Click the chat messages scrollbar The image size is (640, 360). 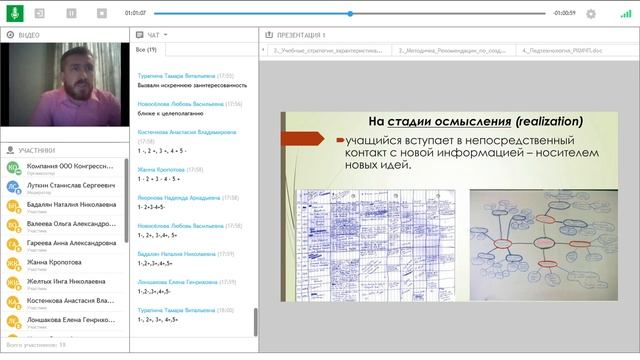(256, 322)
